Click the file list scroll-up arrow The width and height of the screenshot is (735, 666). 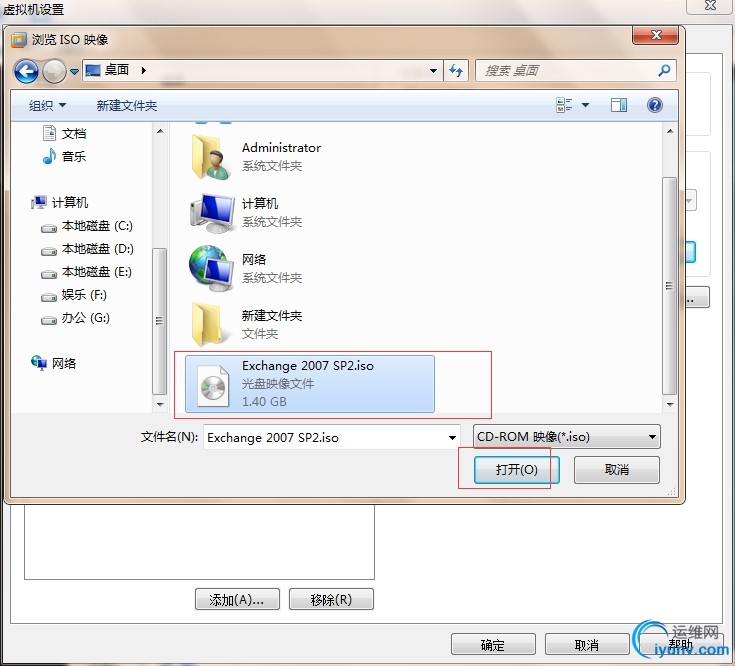point(670,131)
